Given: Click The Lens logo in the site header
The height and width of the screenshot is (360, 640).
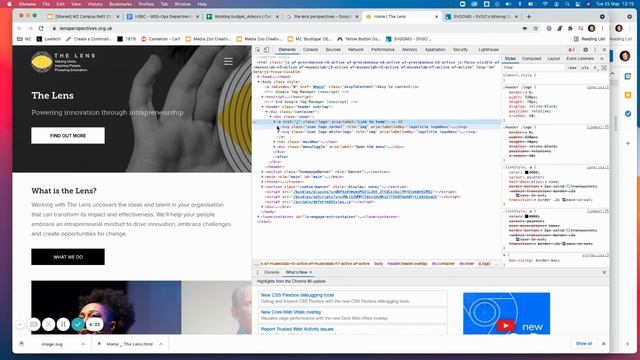Looking at the screenshot, I should (63, 62).
